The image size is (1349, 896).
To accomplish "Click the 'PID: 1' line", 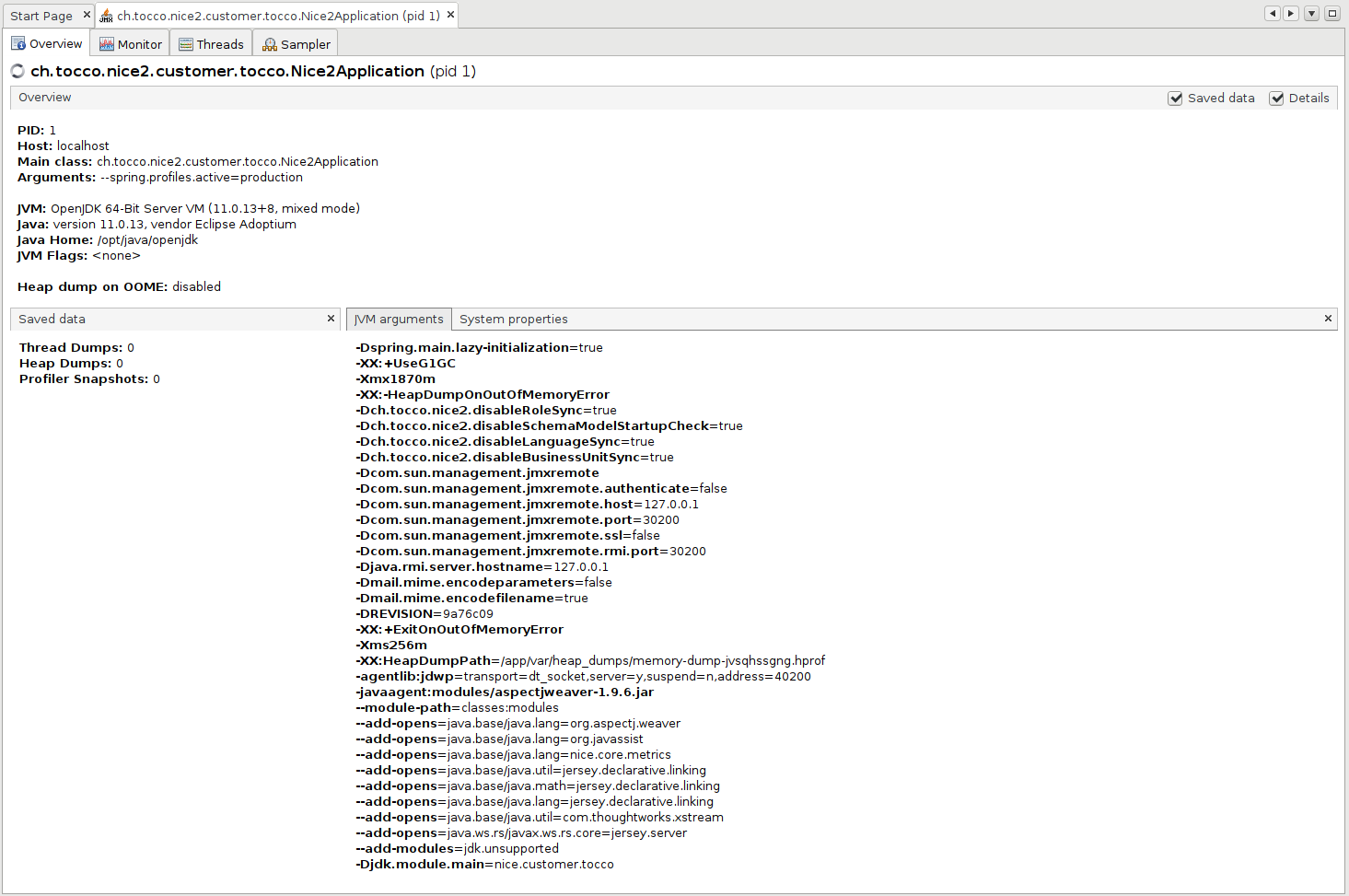I will click(37, 130).
